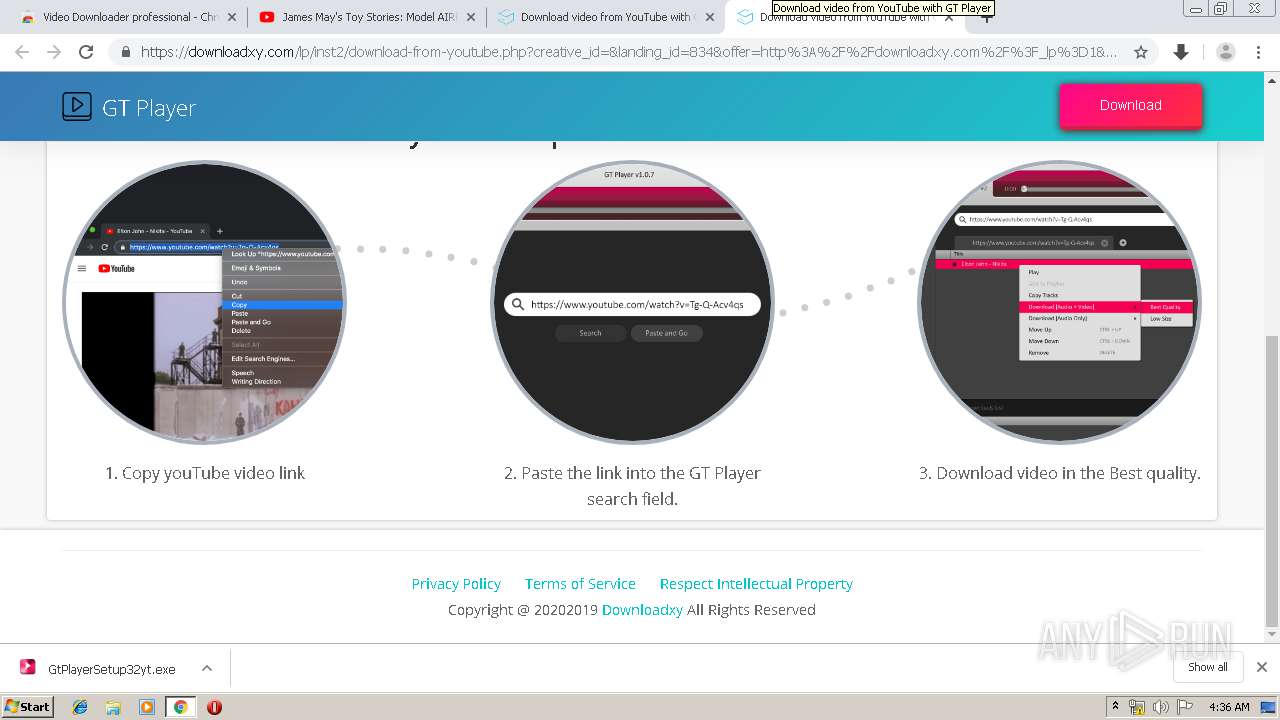This screenshot has width=1280, height=720.
Task: Reload the current page
Action: pos(86,52)
